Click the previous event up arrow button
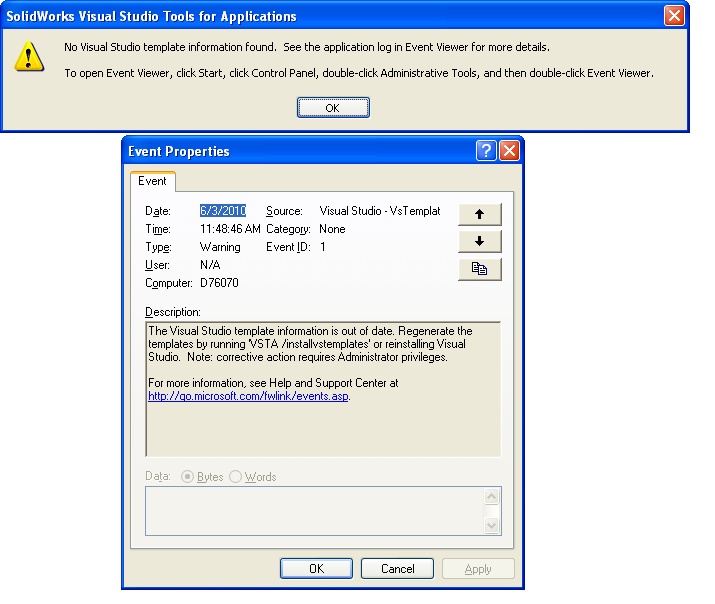This screenshot has height=604, width=715. [x=479, y=214]
